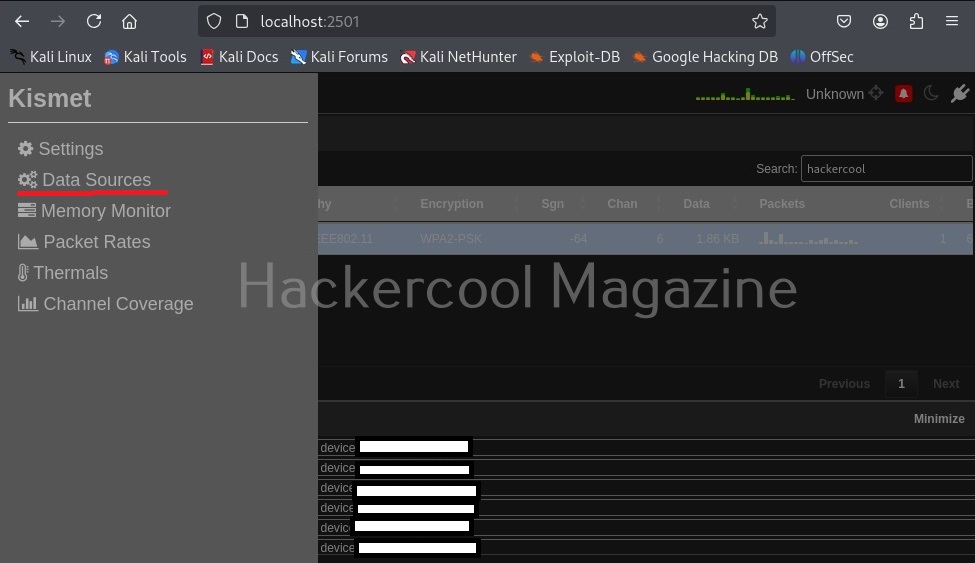
Task: Click the plug connection status icon
Action: pyautogui.click(x=959, y=94)
